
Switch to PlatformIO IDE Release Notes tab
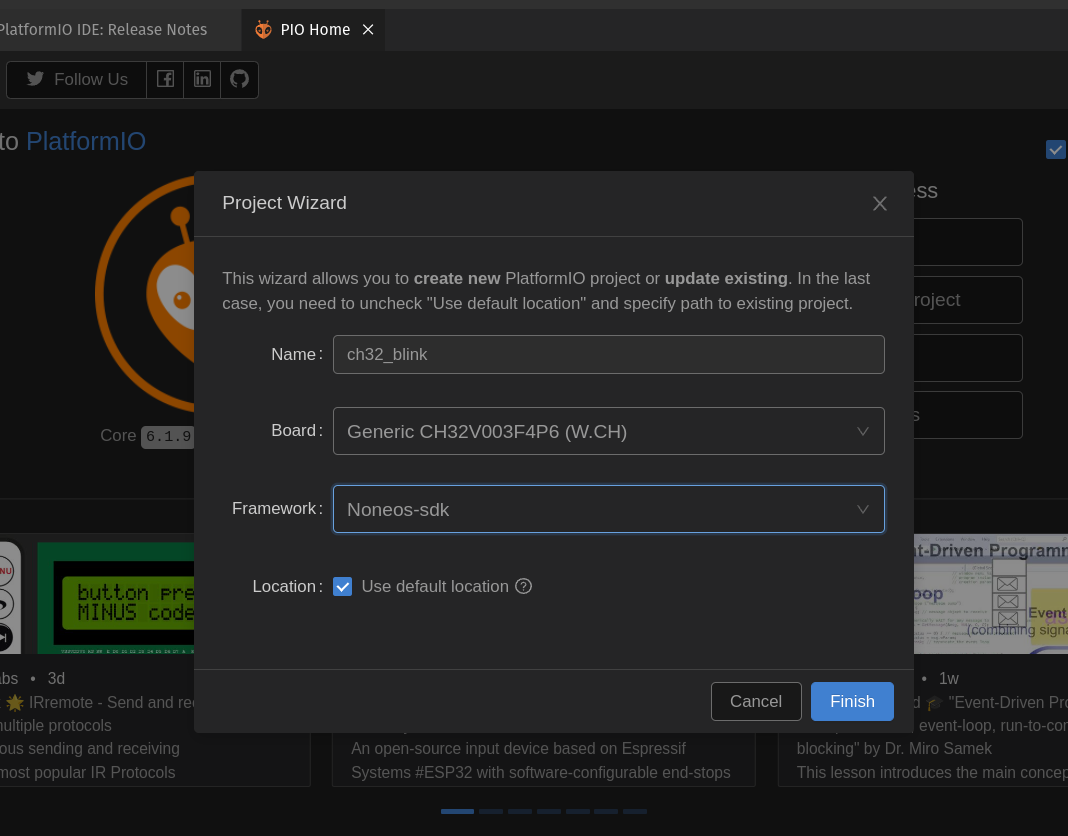(x=102, y=30)
